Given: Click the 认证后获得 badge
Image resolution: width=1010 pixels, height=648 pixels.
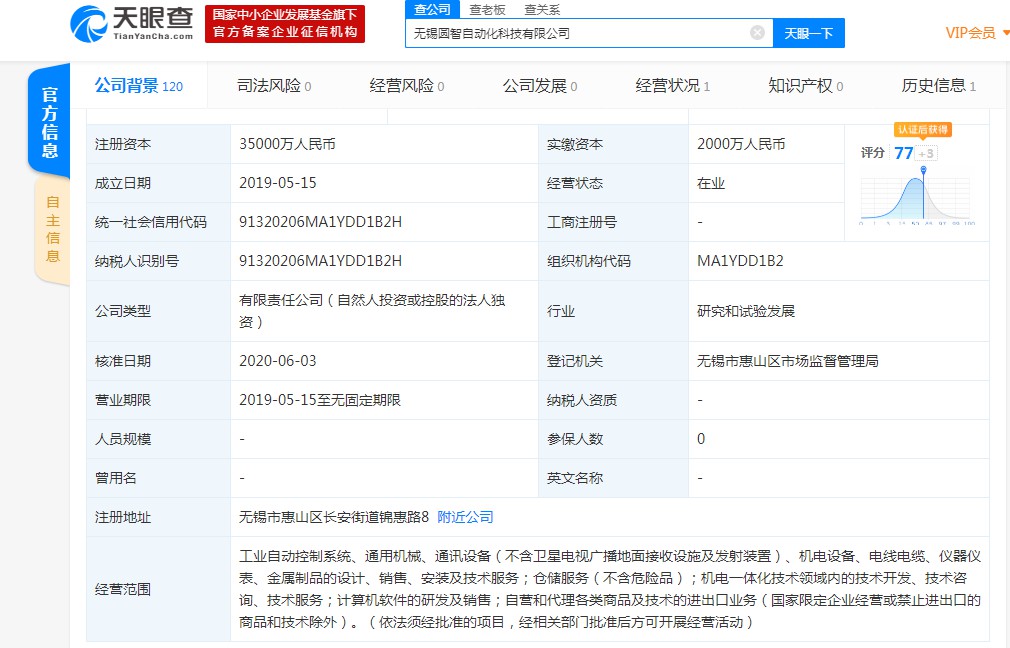Looking at the screenshot, I should (922, 129).
